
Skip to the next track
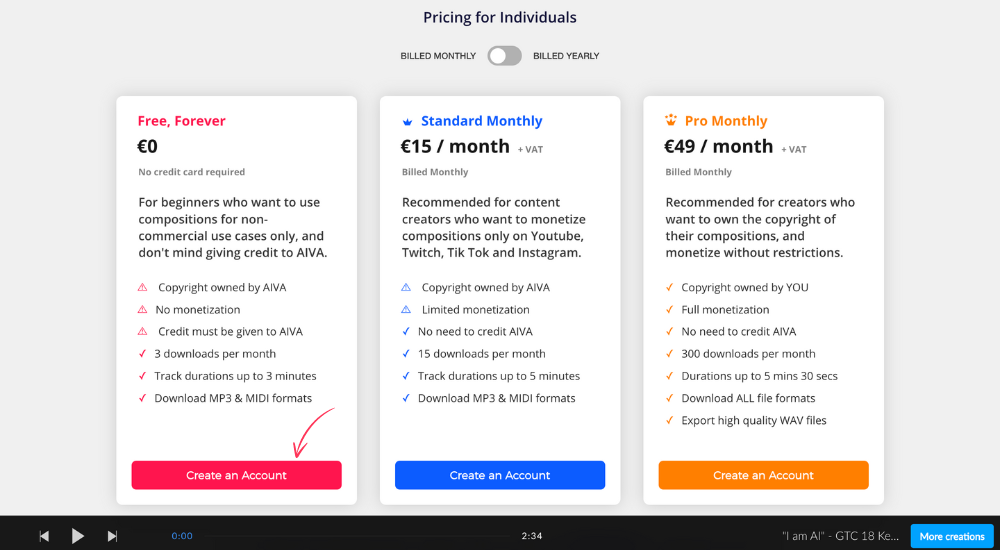(112, 536)
